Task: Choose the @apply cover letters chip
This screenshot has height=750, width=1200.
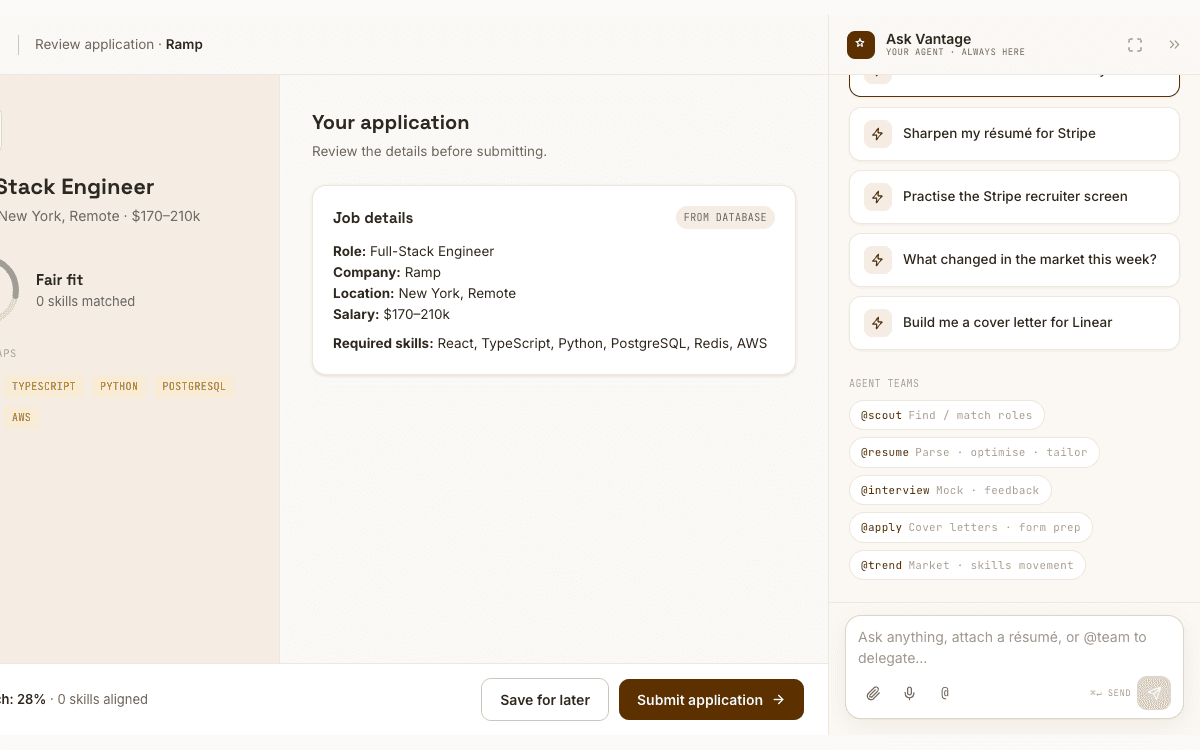Action: 971,527
